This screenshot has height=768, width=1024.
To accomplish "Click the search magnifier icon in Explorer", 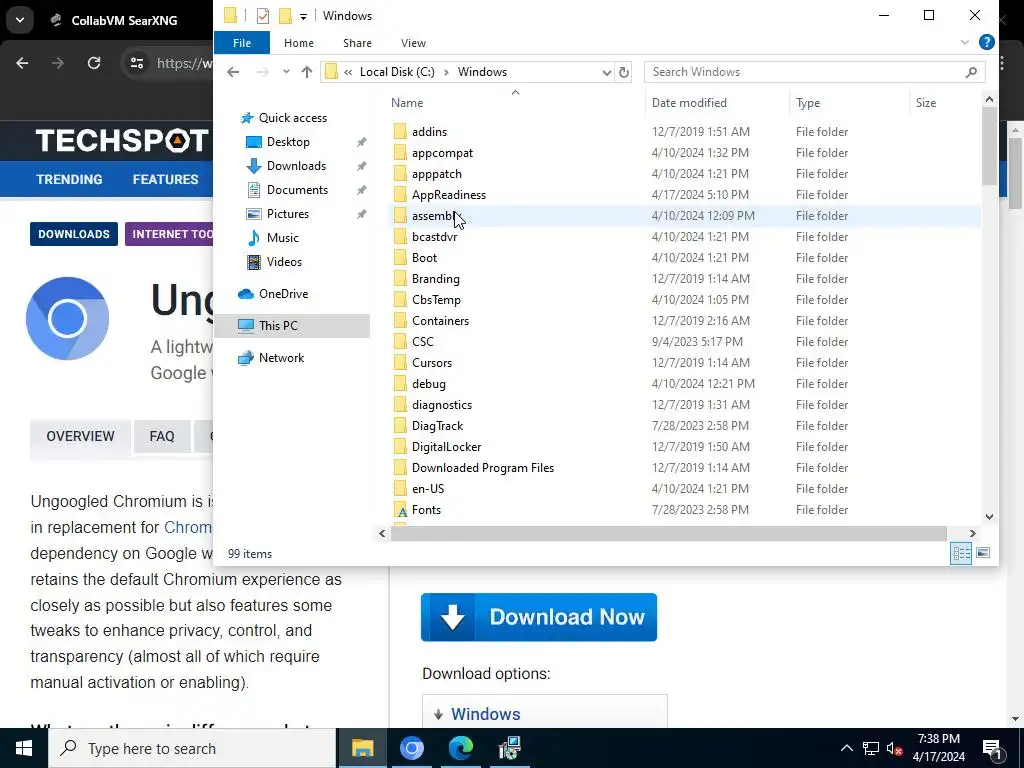I will tap(971, 72).
